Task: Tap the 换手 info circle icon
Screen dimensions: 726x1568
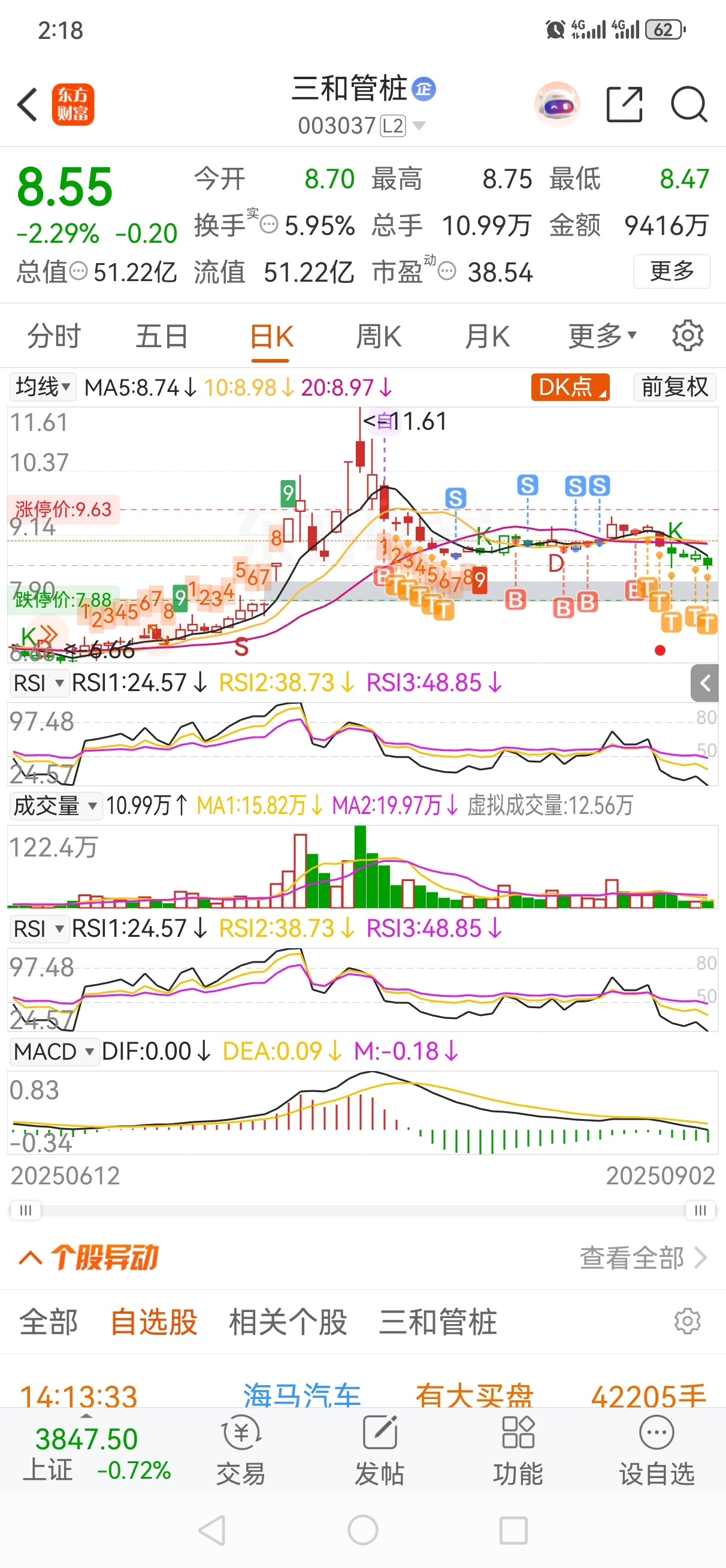Action: (x=269, y=225)
